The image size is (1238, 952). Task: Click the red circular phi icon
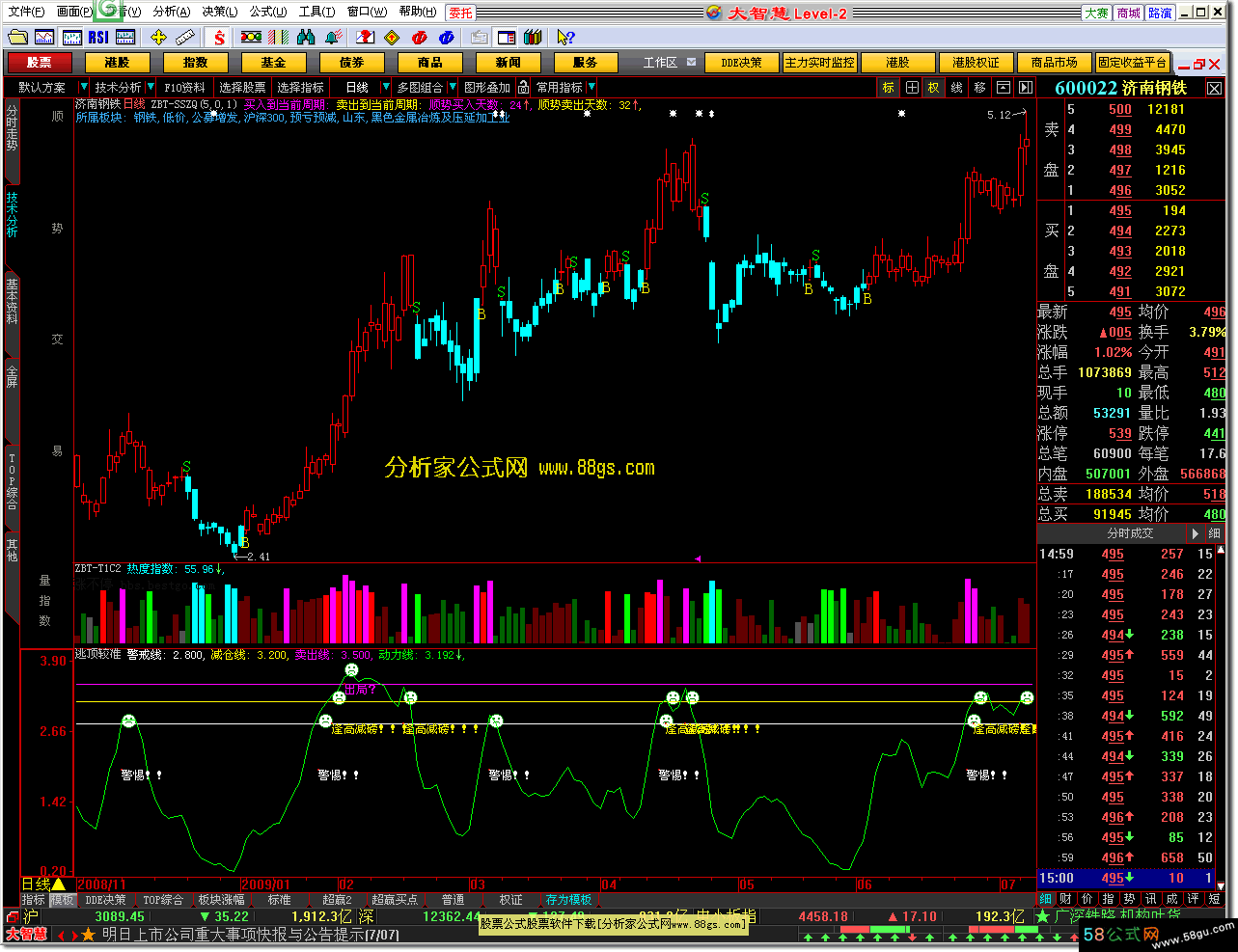click(420, 38)
